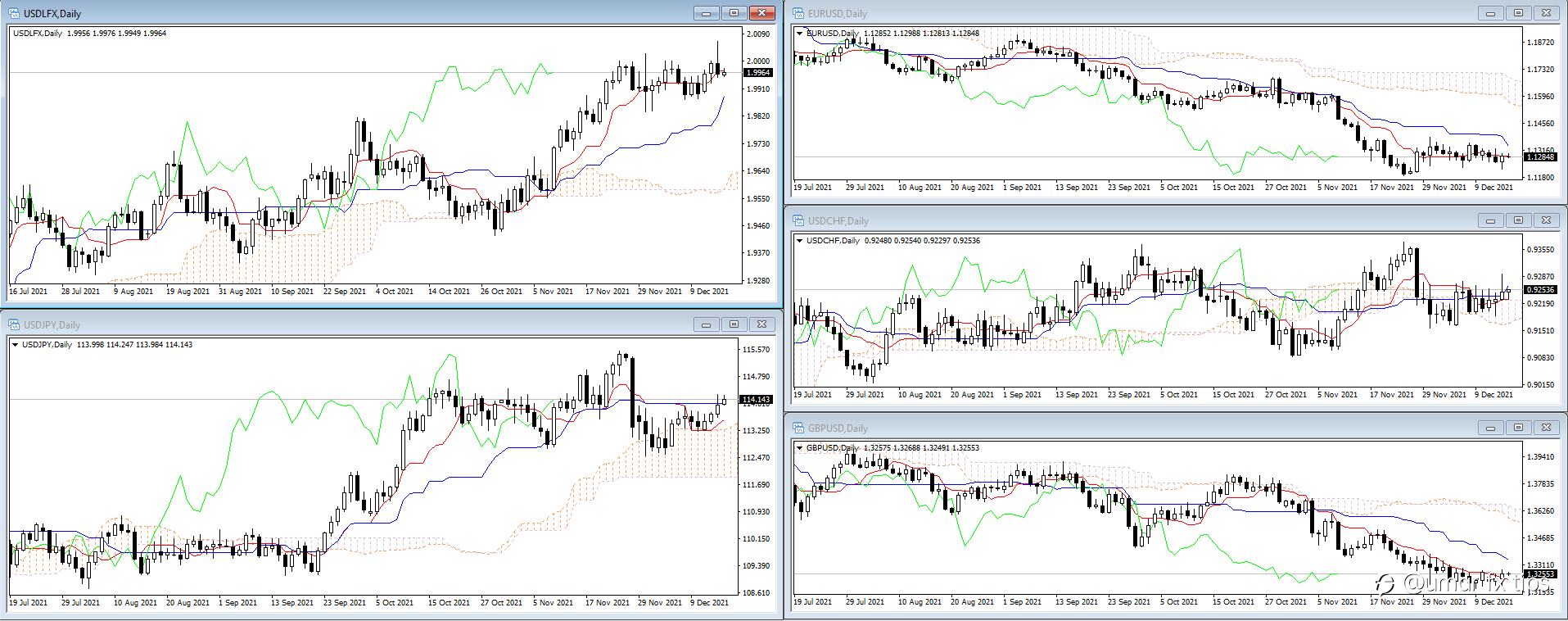Image resolution: width=1568 pixels, height=621 pixels.
Task: Click the 1.9550 level on USDLFX price scale
Action: click(758, 198)
